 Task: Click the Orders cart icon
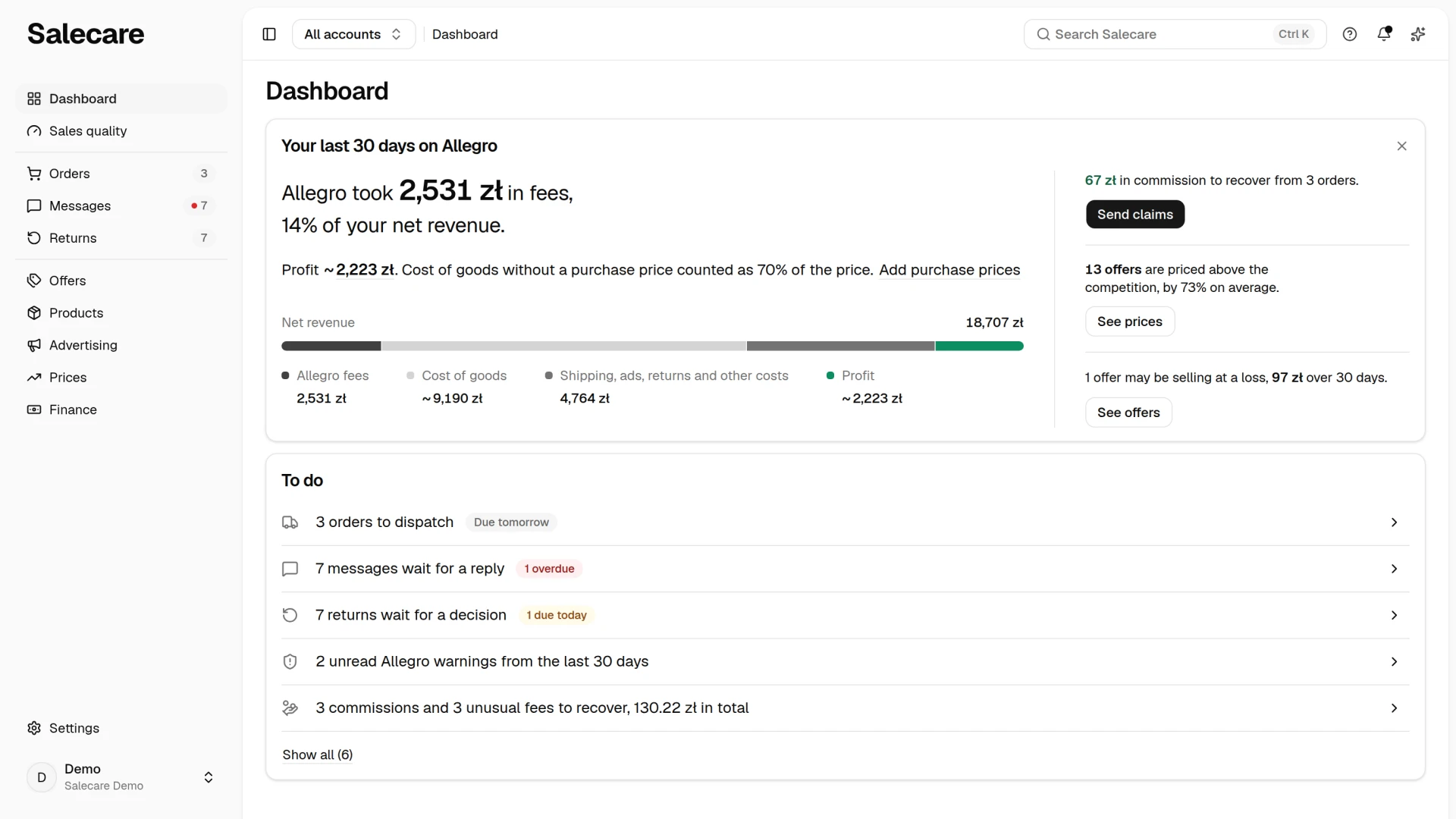point(34,174)
